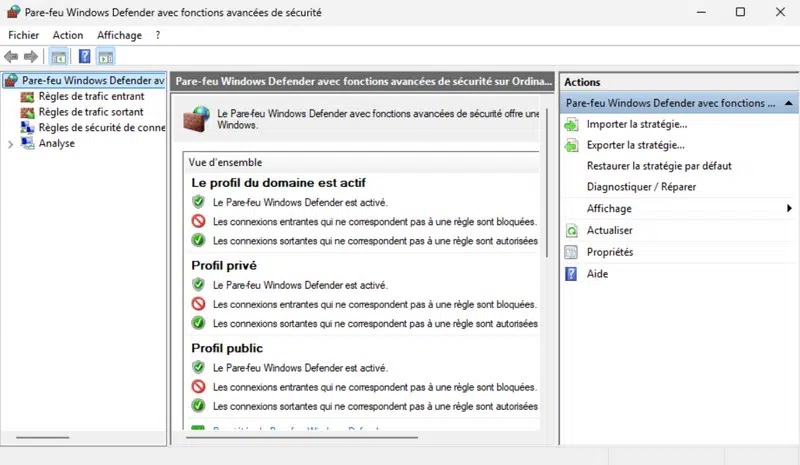
Task: Open the Fichier menu
Action: [x=23, y=35]
